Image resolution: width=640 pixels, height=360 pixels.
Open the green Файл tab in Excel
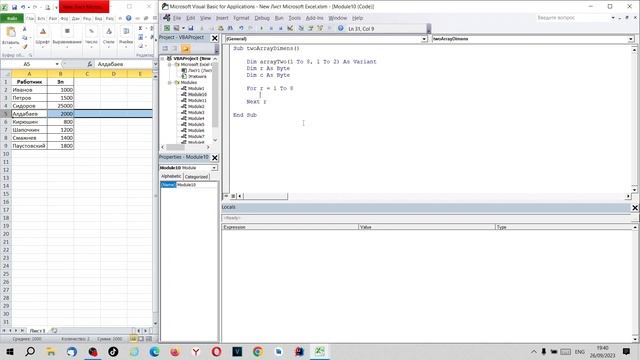pyautogui.click(x=12, y=18)
